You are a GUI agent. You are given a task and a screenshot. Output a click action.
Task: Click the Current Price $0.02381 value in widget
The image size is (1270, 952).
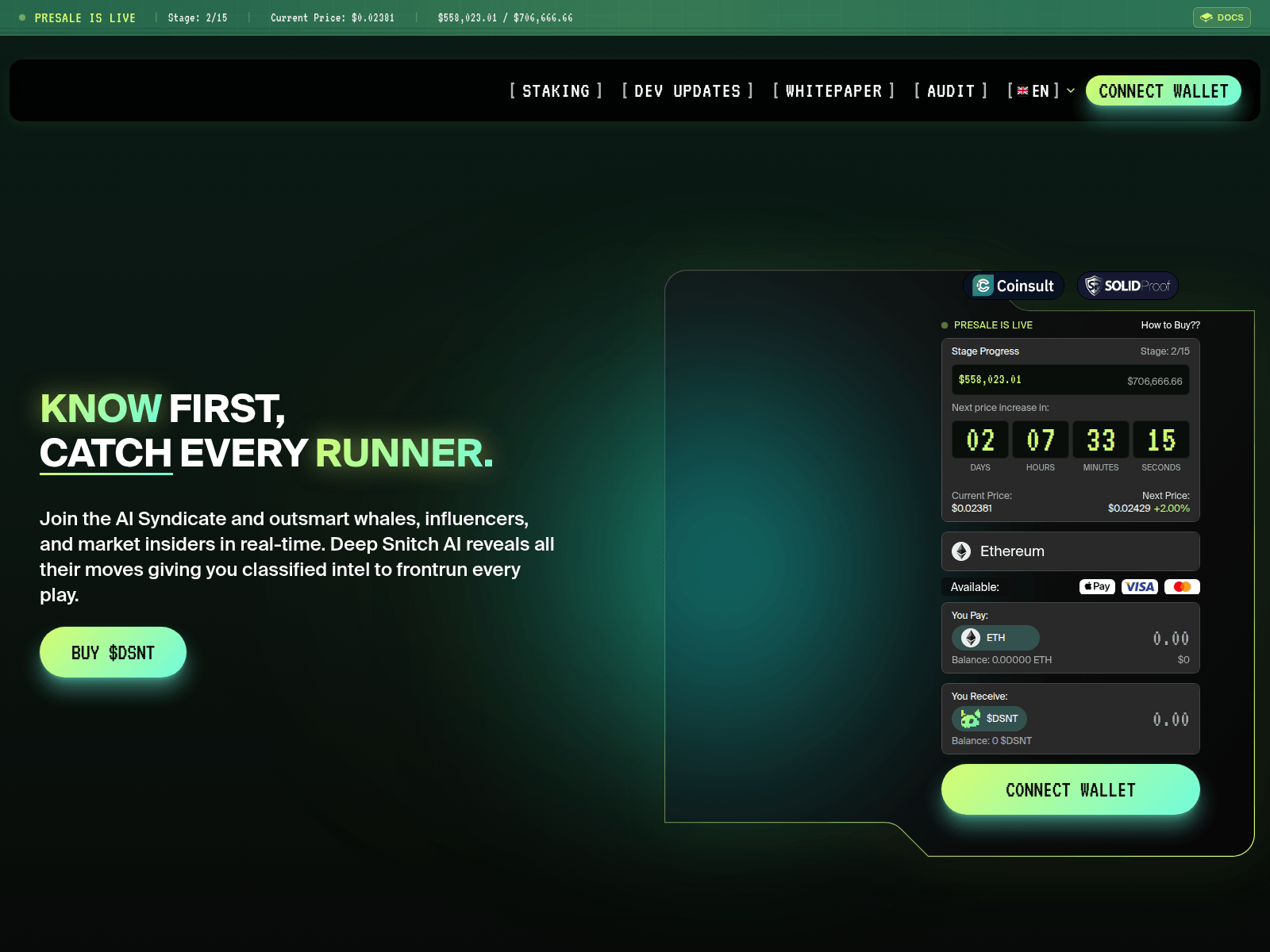(x=972, y=509)
